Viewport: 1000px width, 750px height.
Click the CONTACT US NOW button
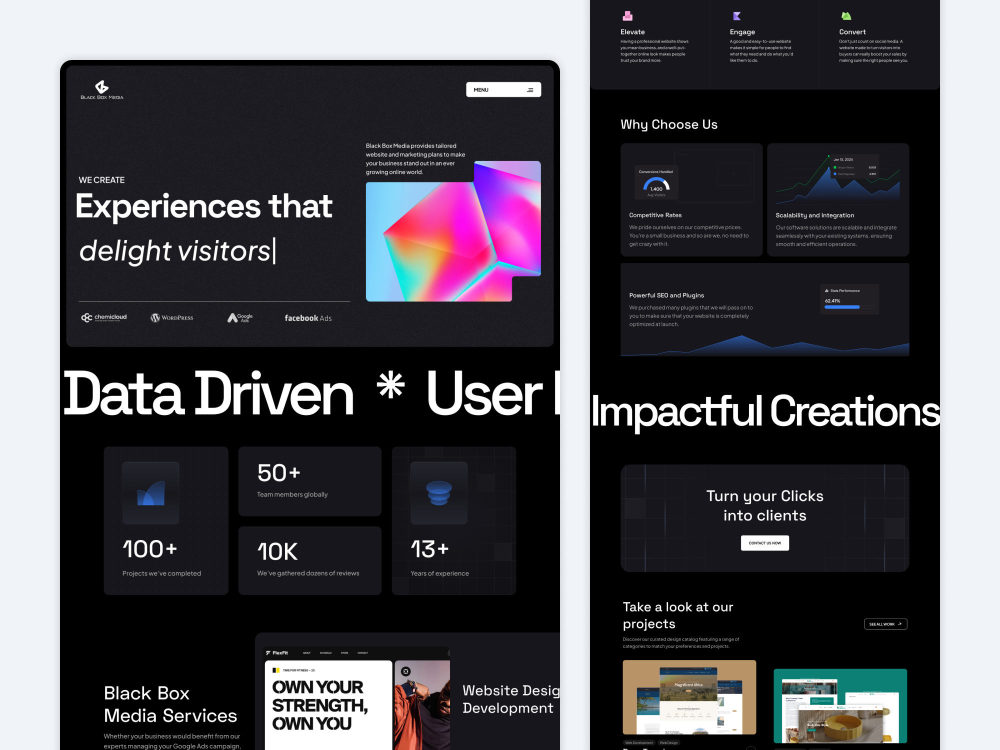pyautogui.click(x=765, y=543)
